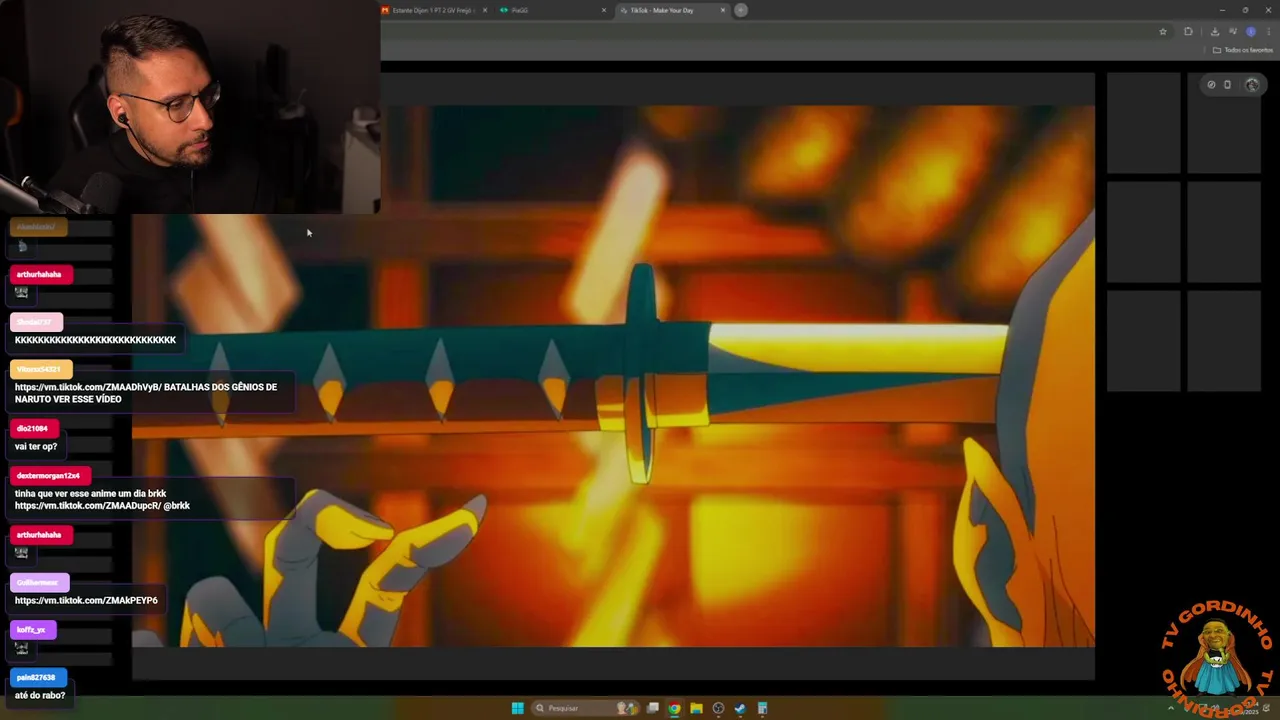Close the TikTok - Make Your Day tab
This screenshot has height=720, width=1280.
(x=723, y=10)
